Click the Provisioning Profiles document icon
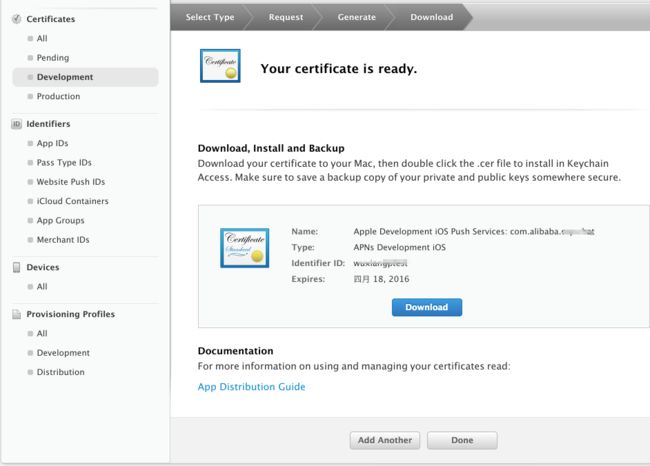Viewport: 650px width, 466px height. pyautogui.click(x=17, y=314)
